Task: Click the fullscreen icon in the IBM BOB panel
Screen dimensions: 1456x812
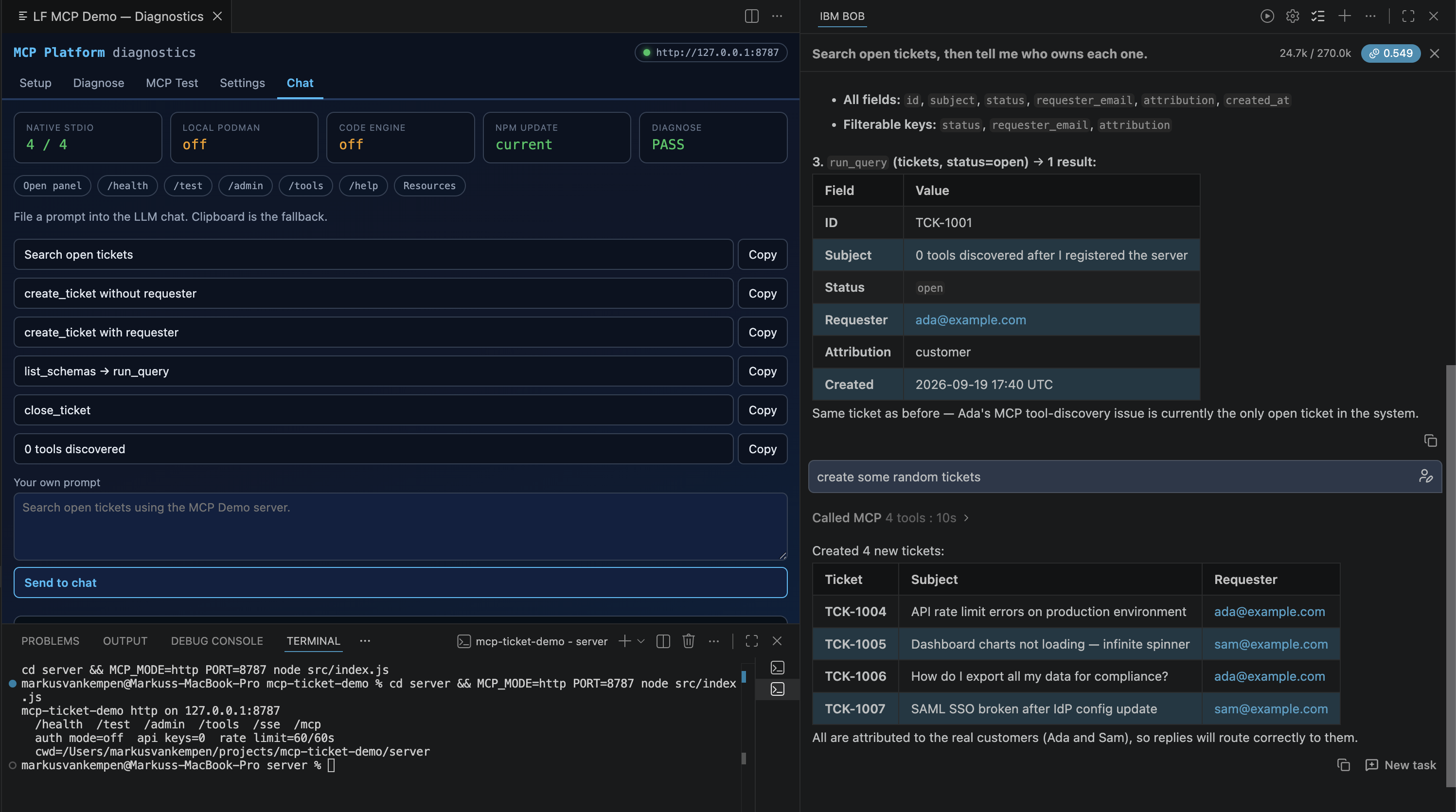Action: pos(1408,16)
